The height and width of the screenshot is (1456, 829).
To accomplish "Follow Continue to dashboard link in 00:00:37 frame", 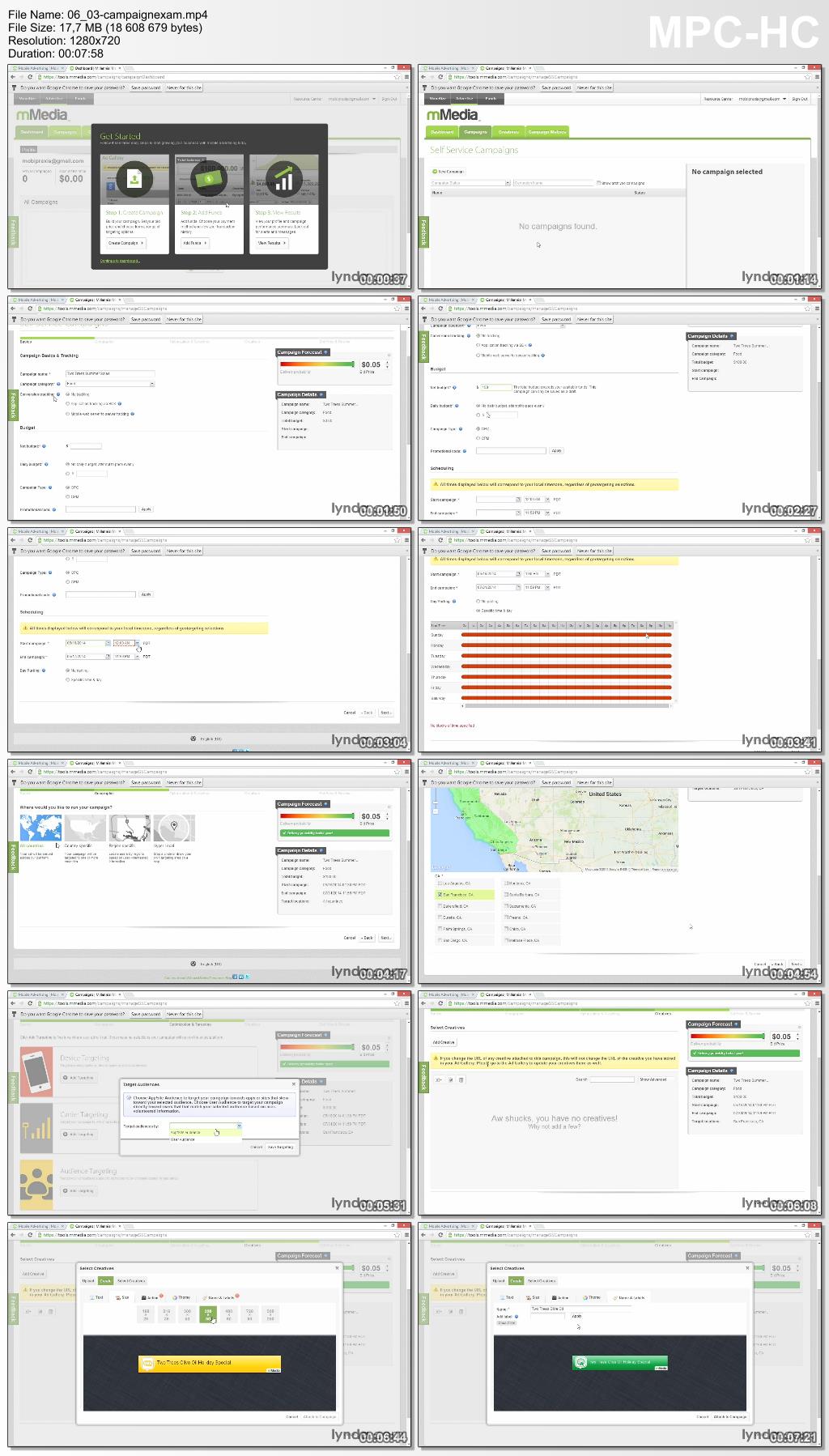I will 120,261.
